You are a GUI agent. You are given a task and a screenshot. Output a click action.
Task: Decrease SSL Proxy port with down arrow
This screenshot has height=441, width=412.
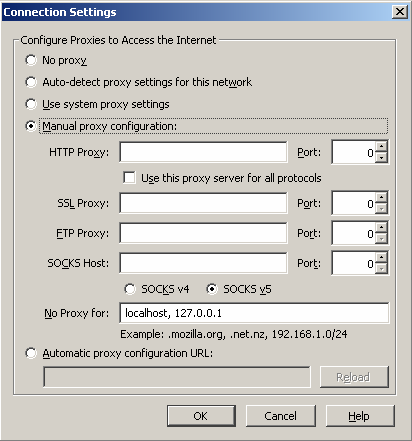click(x=381, y=209)
